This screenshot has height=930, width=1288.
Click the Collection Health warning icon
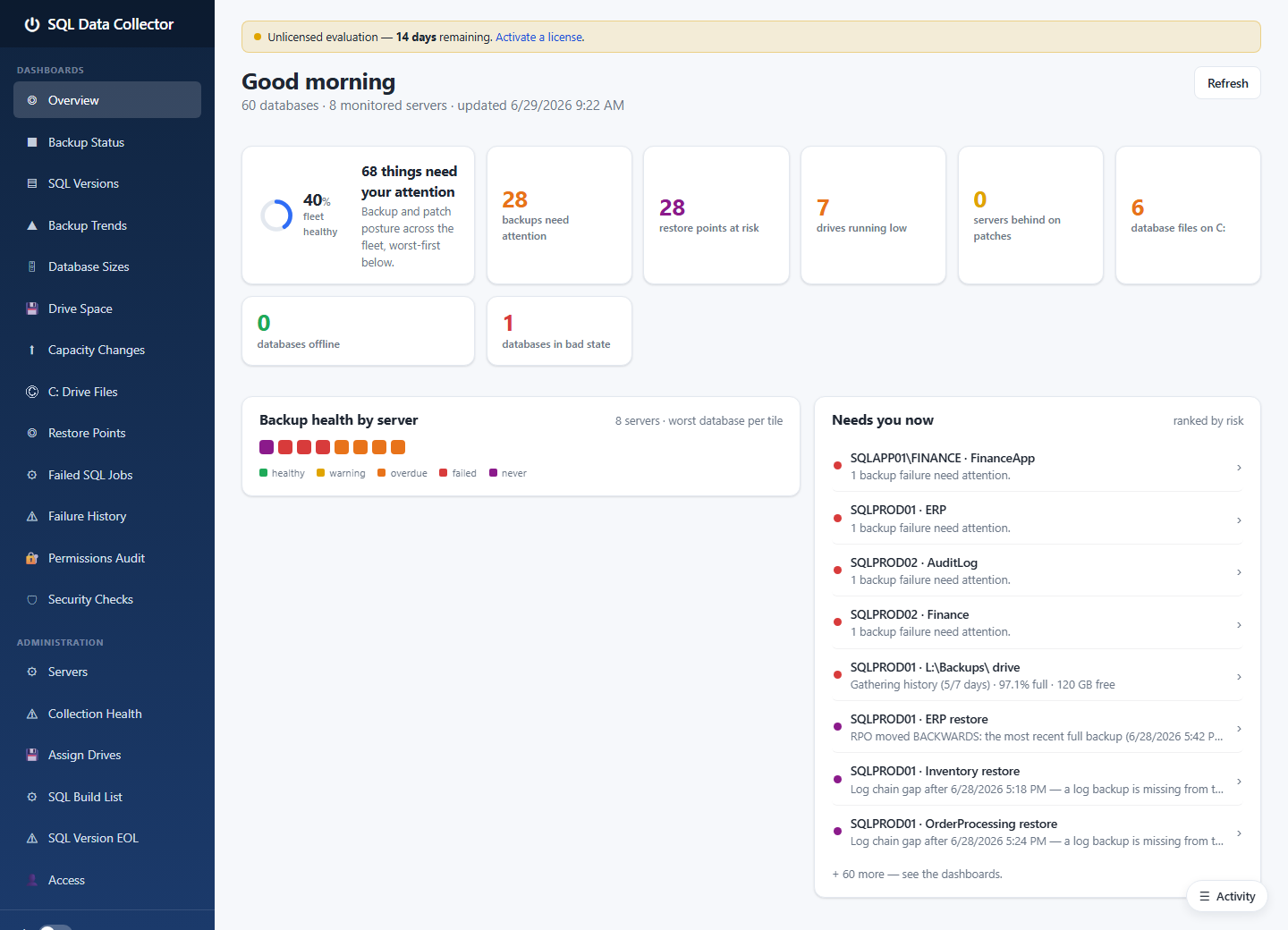tap(32, 714)
